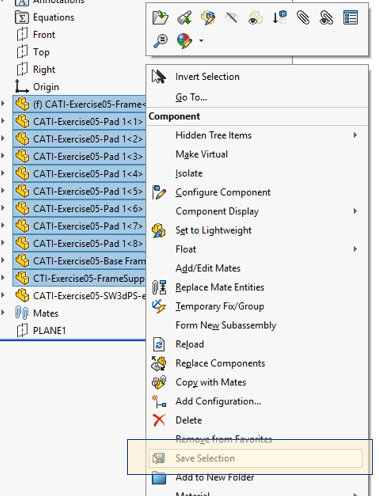Select CTI-Exercise05-FrameSupp component in tree
The width and height of the screenshot is (379, 496).
pyautogui.click(x=79, y=278)
